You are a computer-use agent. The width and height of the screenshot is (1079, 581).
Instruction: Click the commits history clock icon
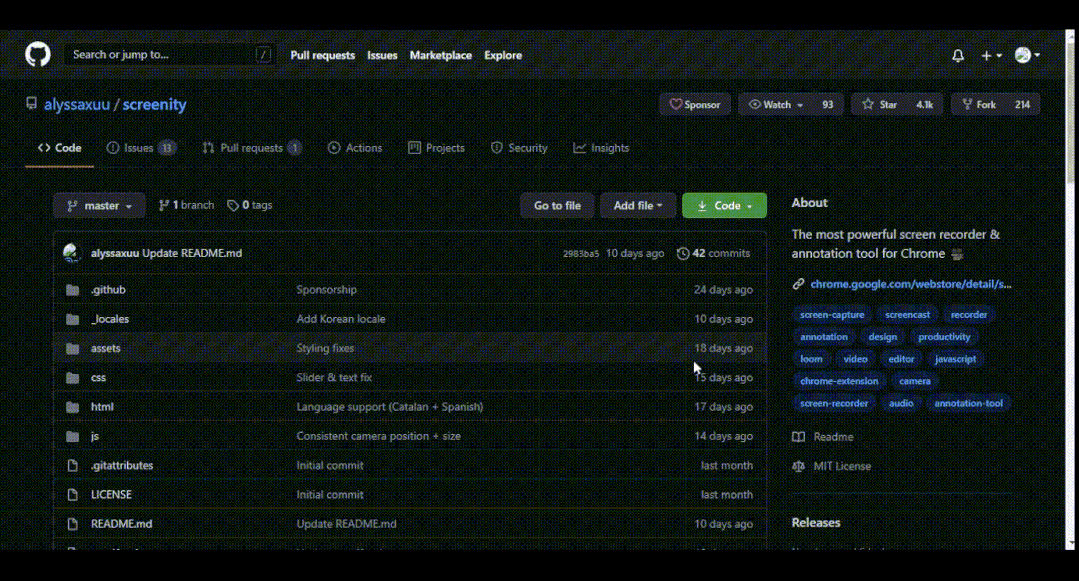(683, 254)
